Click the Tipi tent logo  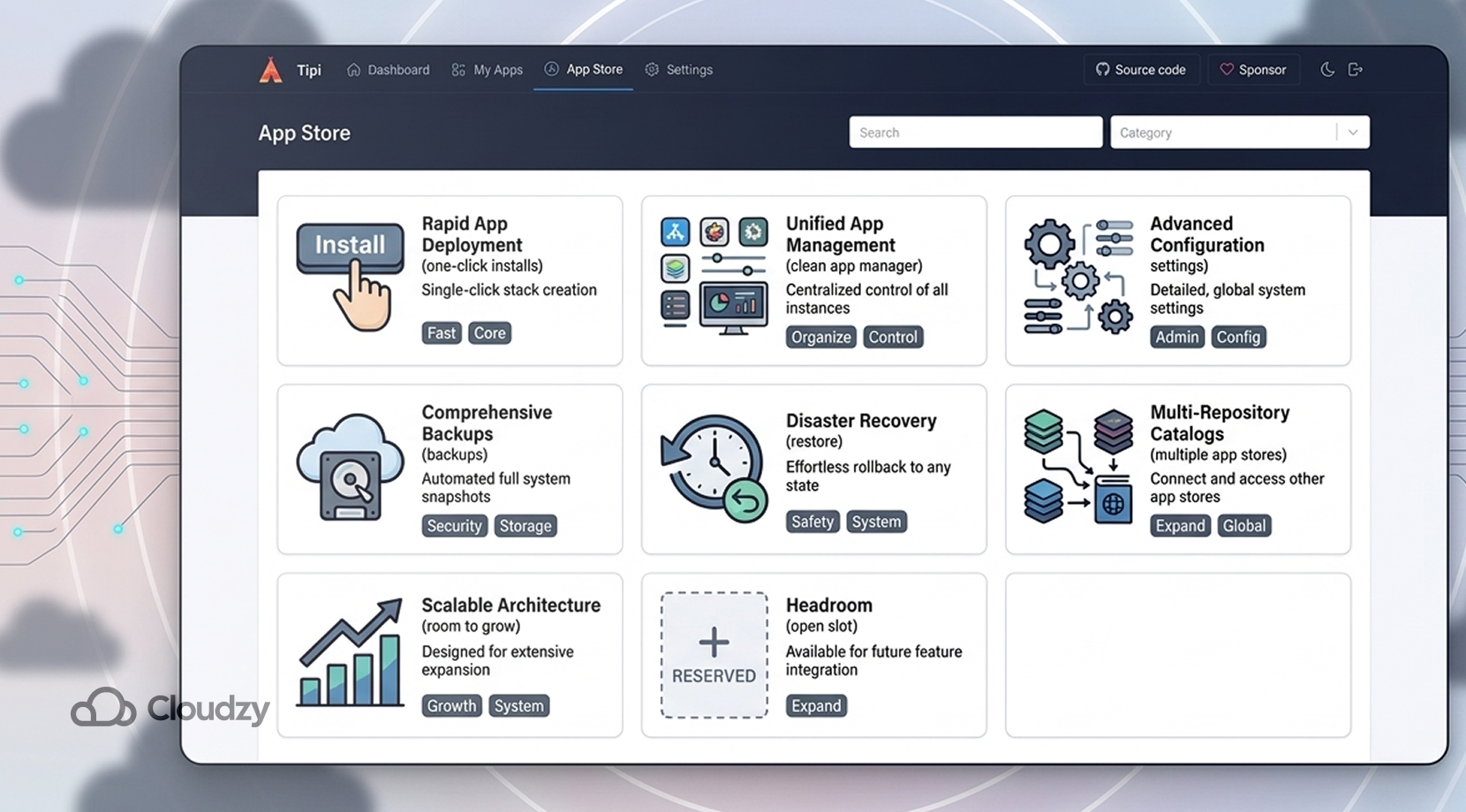tap(271, 69)
